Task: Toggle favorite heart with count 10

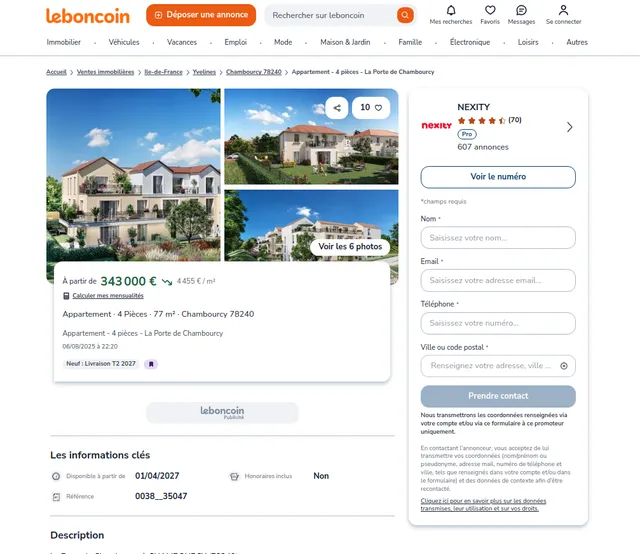Action: pos(371,108)
